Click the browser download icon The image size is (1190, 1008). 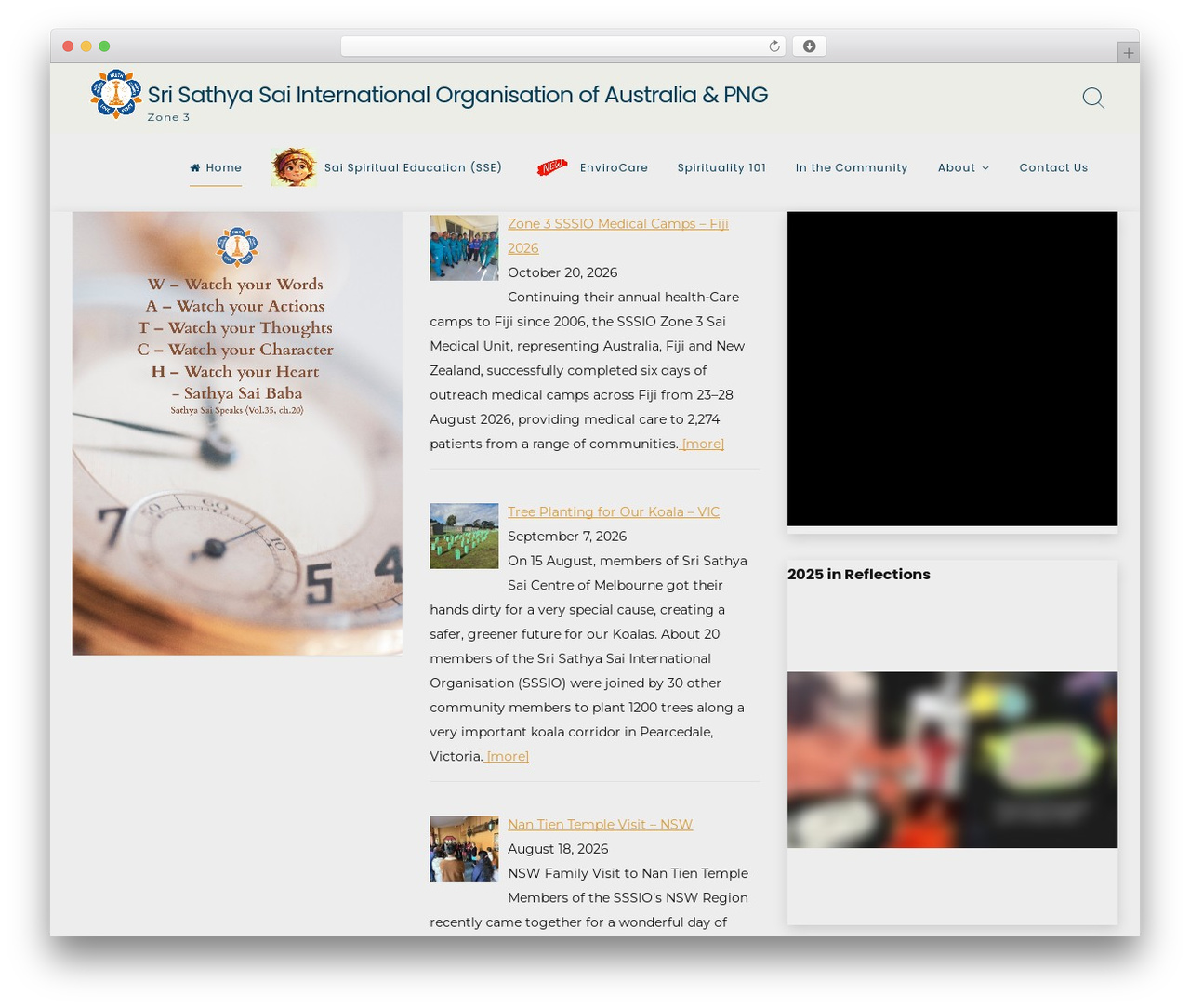(809, 46)
